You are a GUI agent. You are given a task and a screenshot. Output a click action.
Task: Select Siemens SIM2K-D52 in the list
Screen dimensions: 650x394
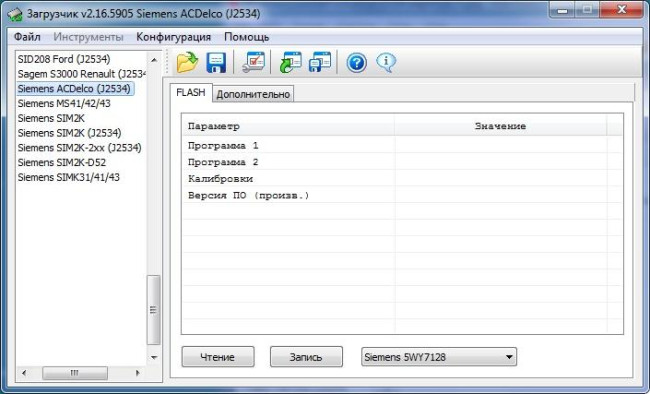[x=62, y=163]
